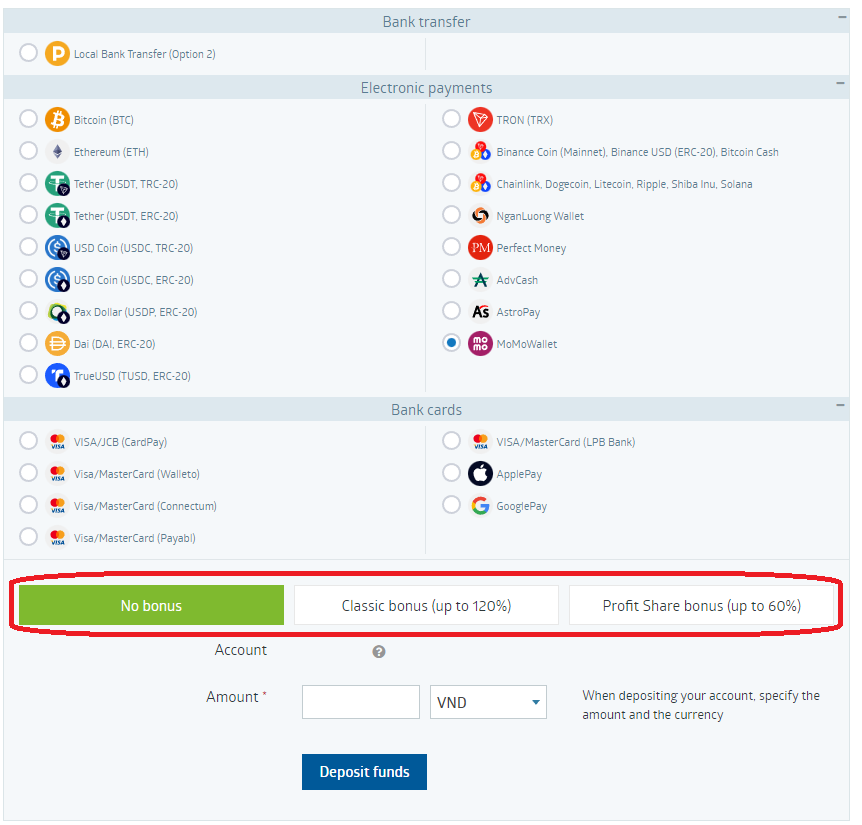
Task: Click the Tether USDT TRC-20 icon
Action: (x=57, y=184)
